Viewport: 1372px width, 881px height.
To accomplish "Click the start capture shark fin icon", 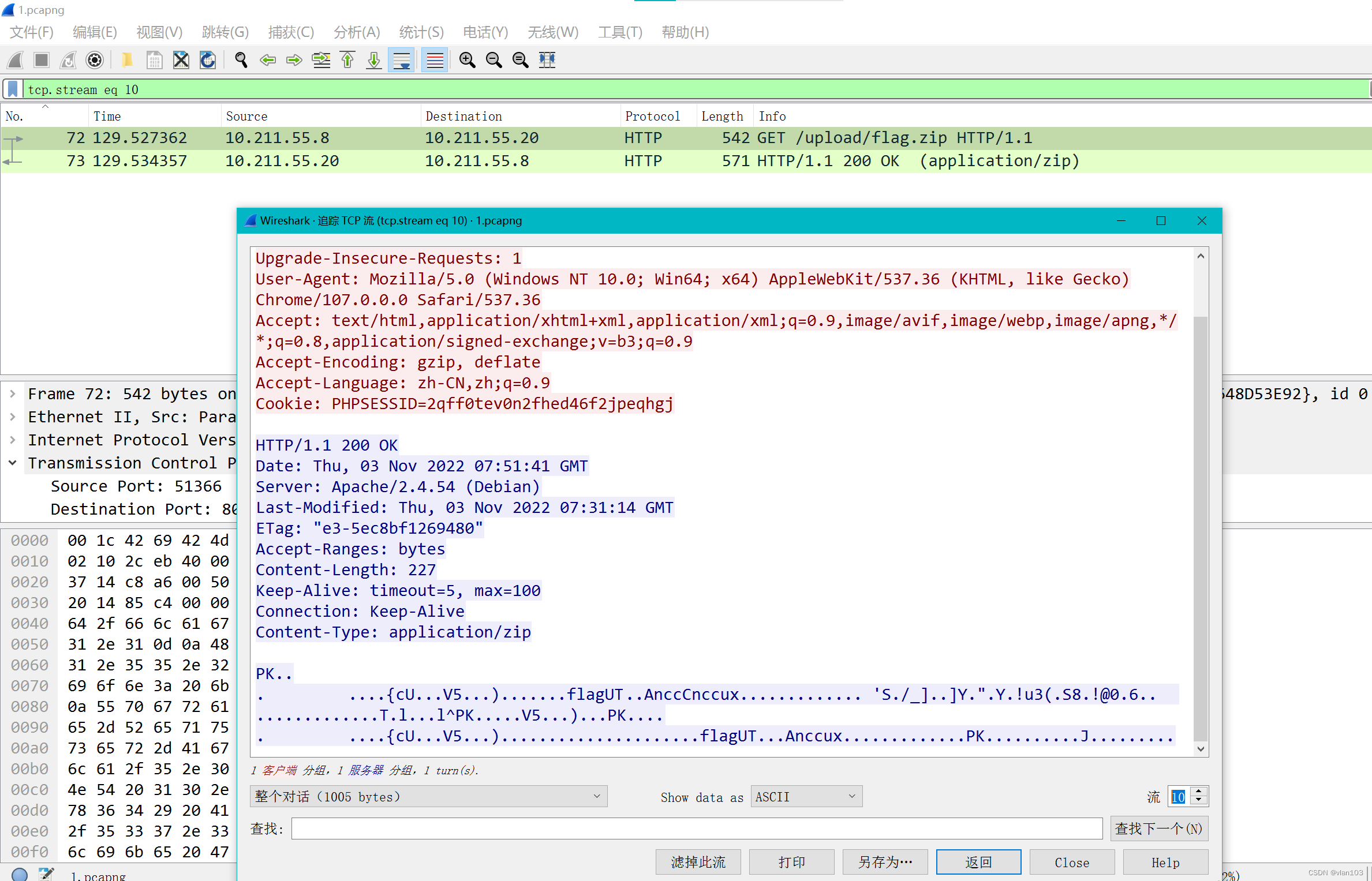I will [16, 60].
